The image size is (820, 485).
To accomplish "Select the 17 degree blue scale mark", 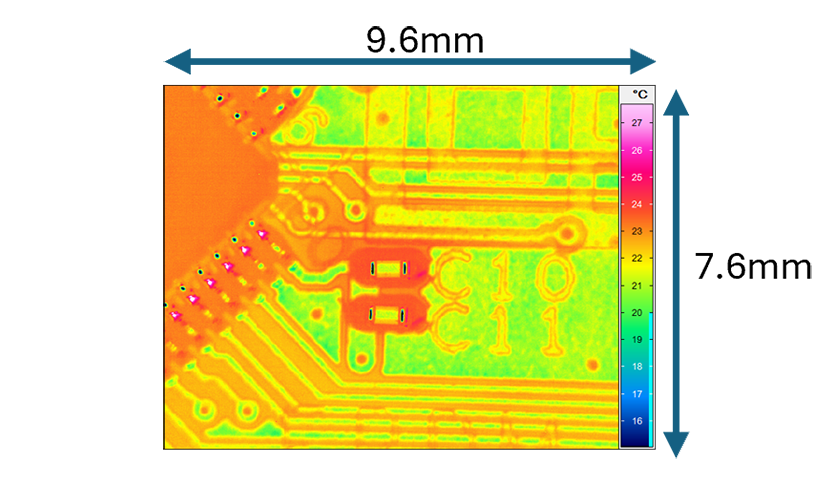I will [x=636, y=393].
